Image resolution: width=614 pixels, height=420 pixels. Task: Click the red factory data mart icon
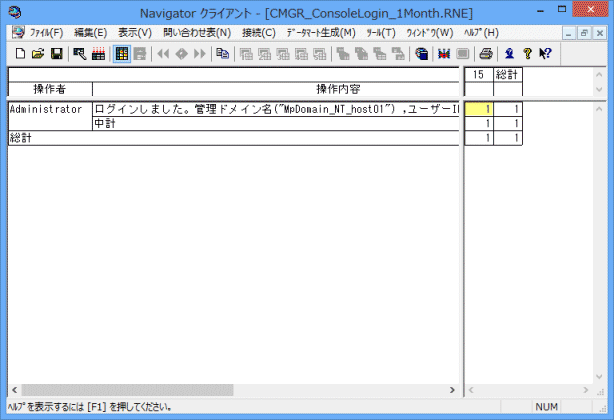point(98,53)
